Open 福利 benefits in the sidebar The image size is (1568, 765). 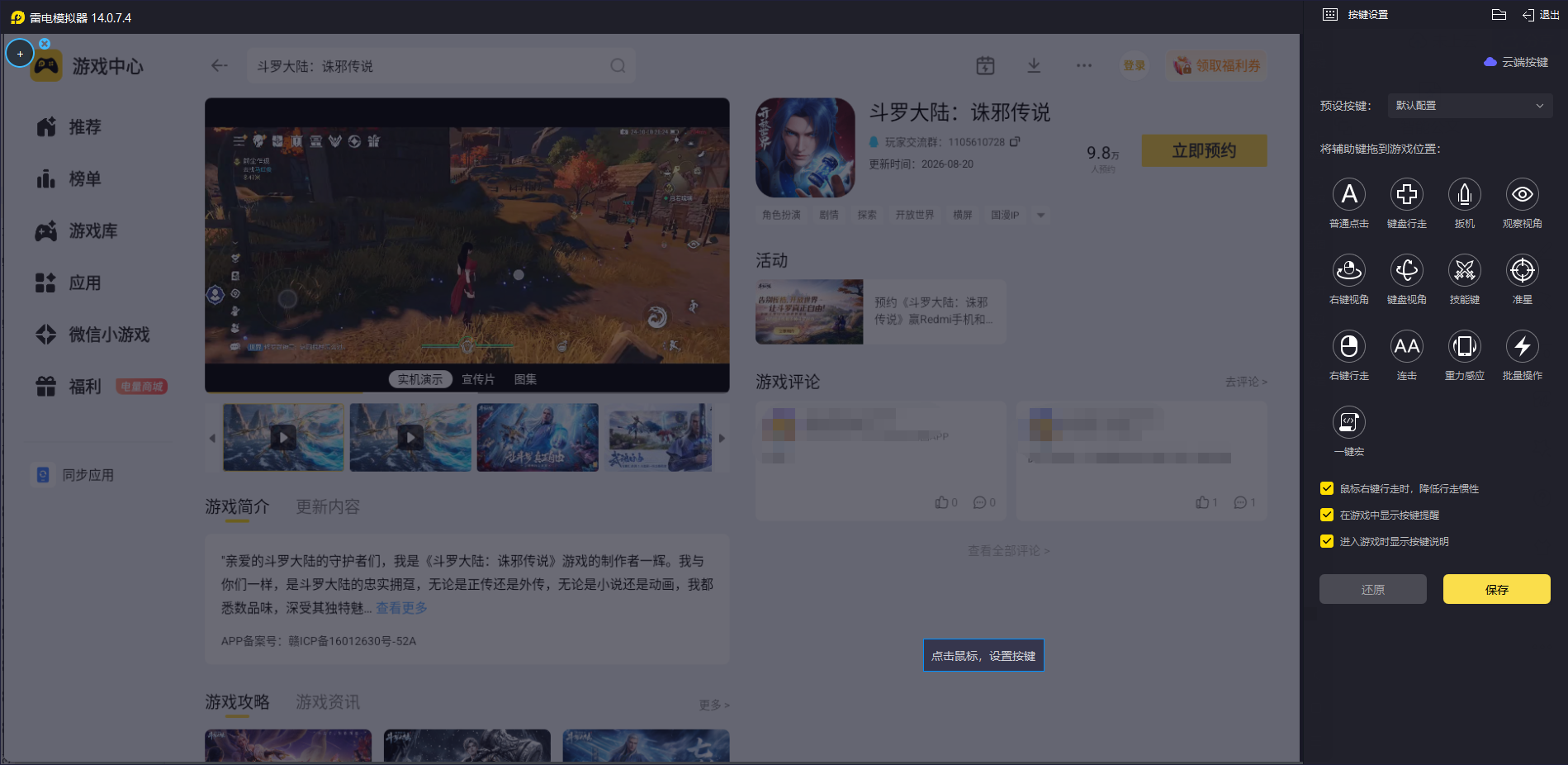[x=69, y=387]
